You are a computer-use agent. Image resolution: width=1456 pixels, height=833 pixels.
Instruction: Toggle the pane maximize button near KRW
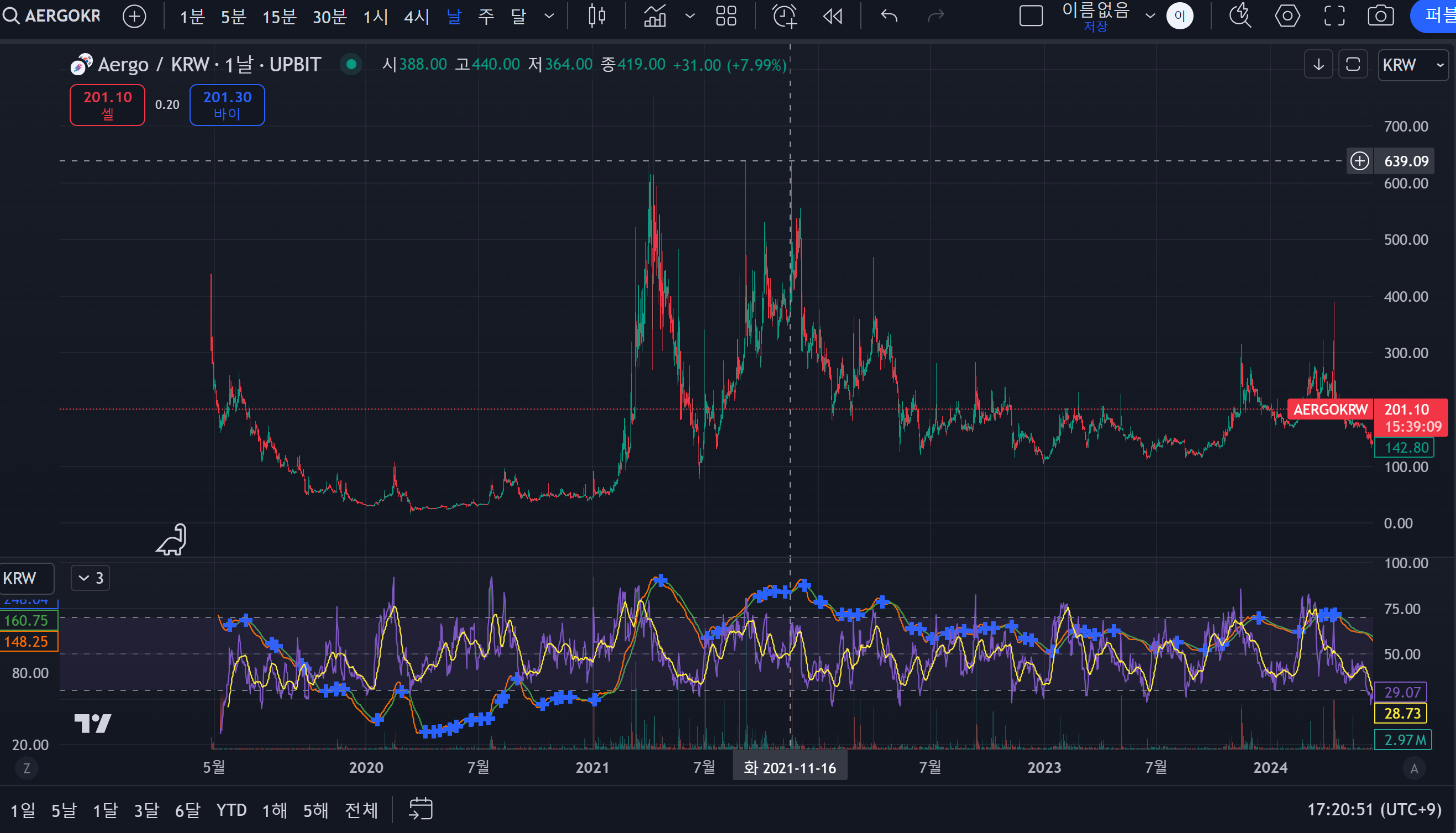[x=1353, y=64]
